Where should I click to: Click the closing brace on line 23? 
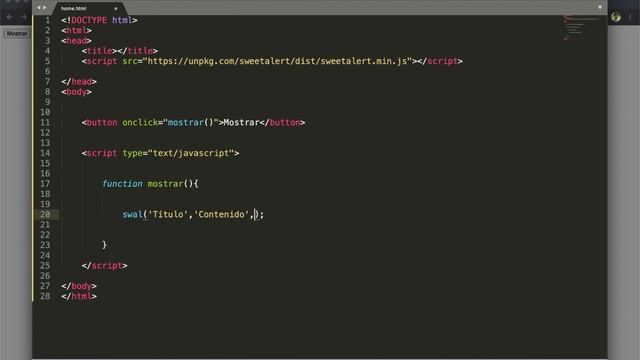point(104,245)
